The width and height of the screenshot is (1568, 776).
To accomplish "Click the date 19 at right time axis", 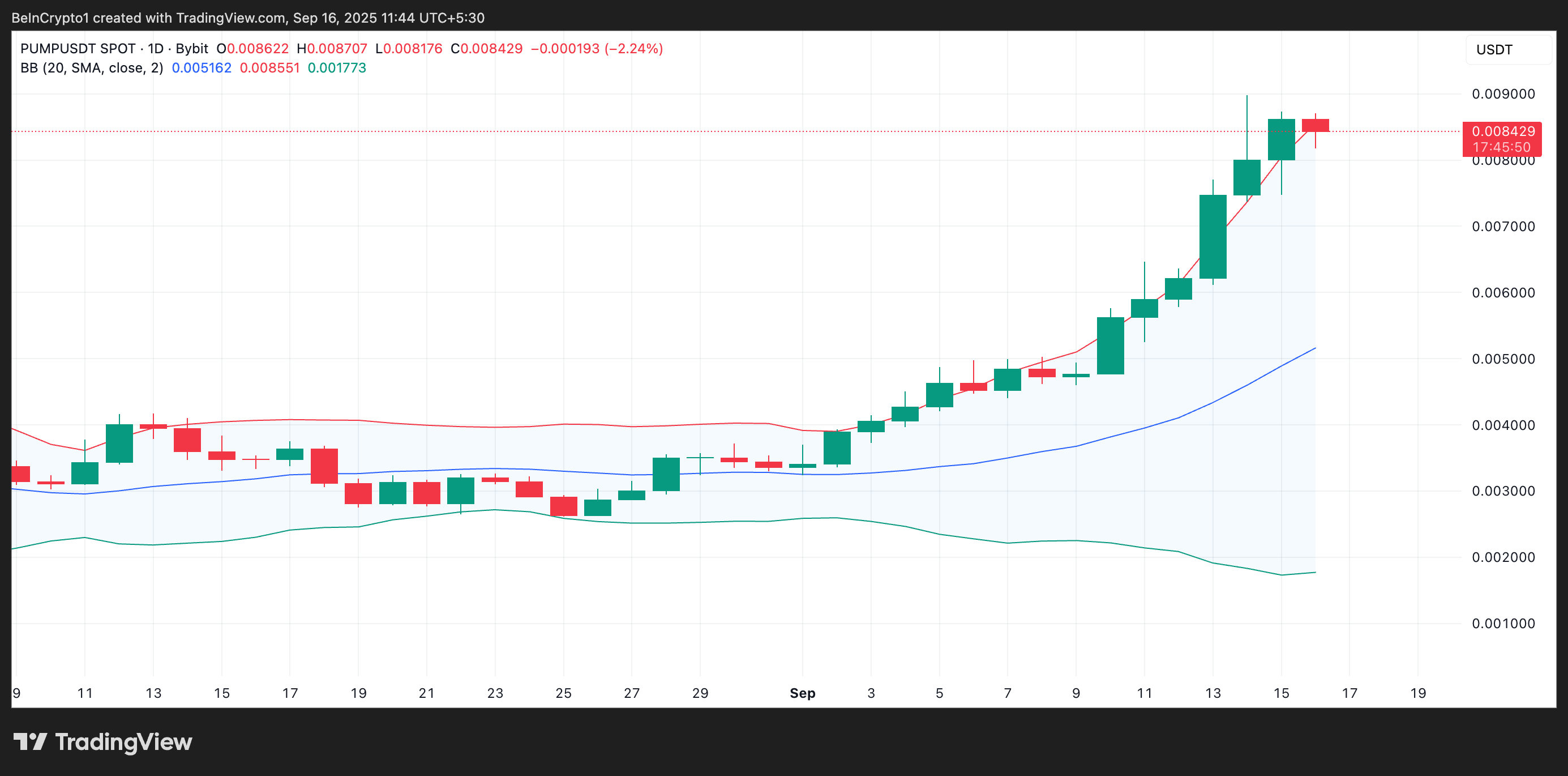I will coord(1417,693).
